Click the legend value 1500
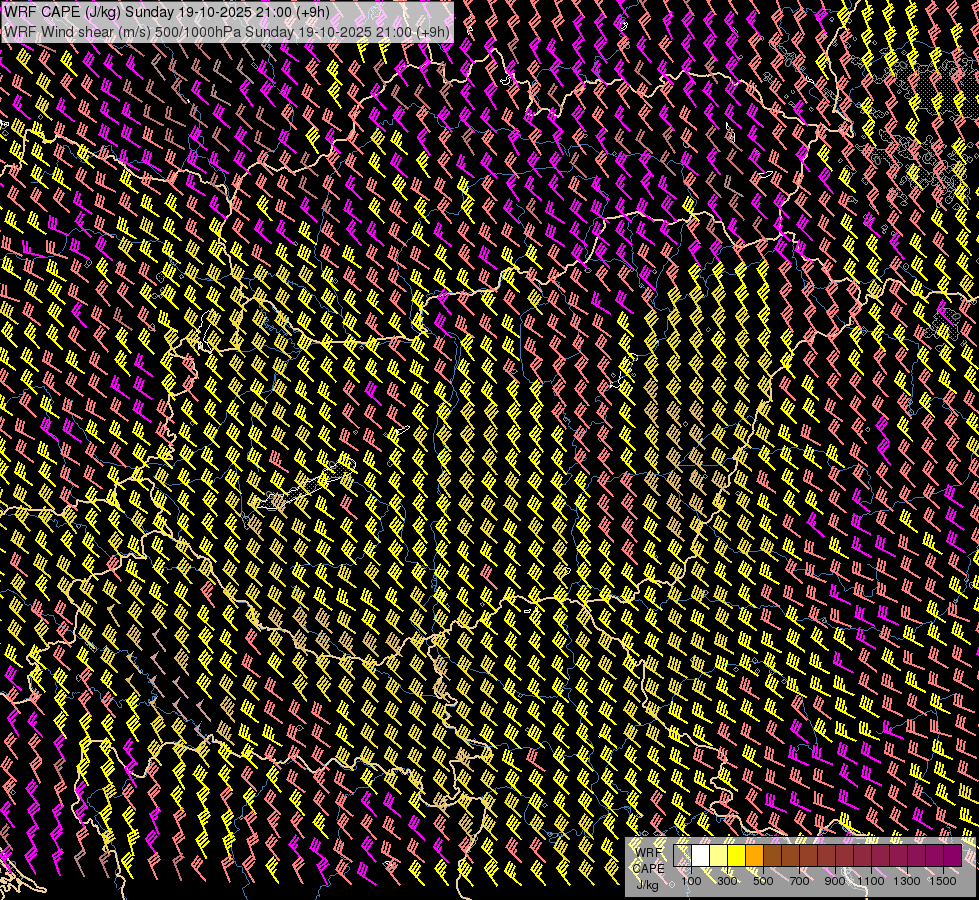Viewport: 979px width, 900px height. click(943, 881)
